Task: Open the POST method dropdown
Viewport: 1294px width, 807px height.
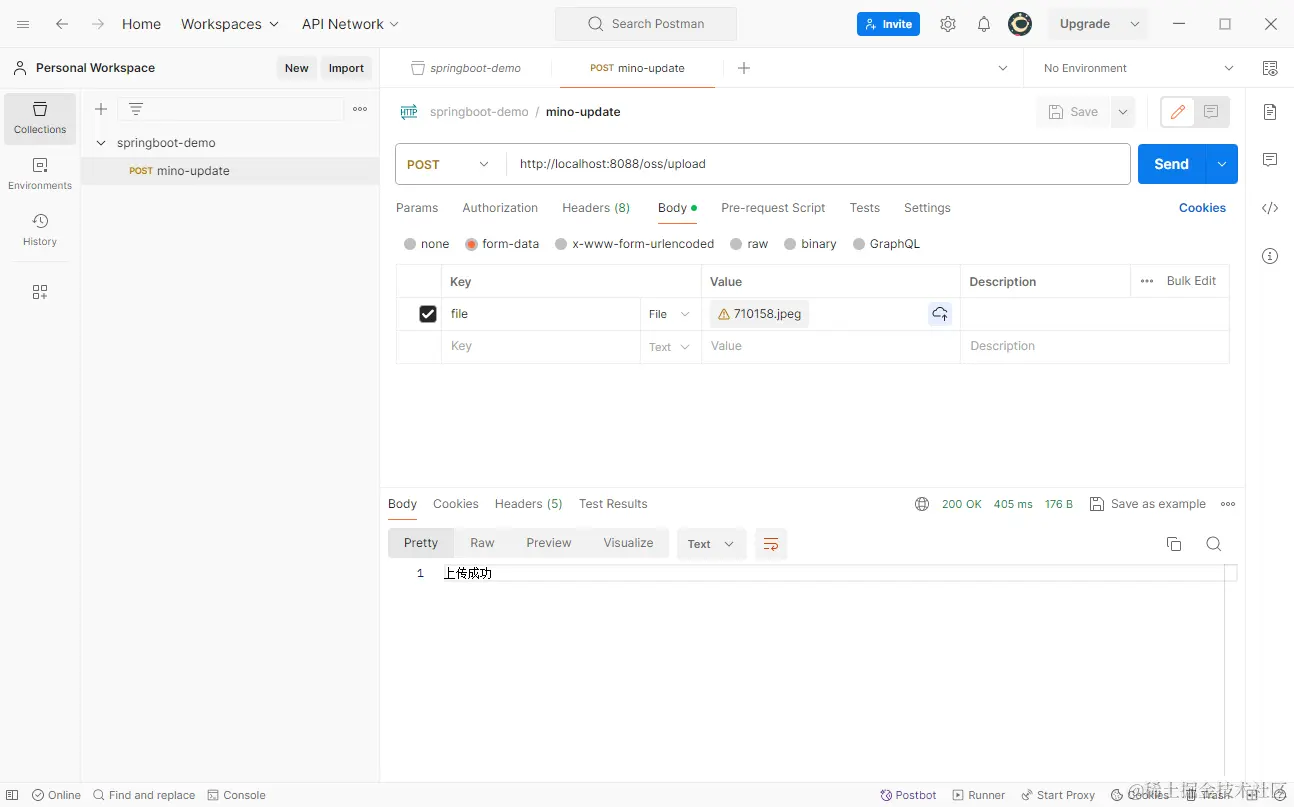Action: [450, 164]
